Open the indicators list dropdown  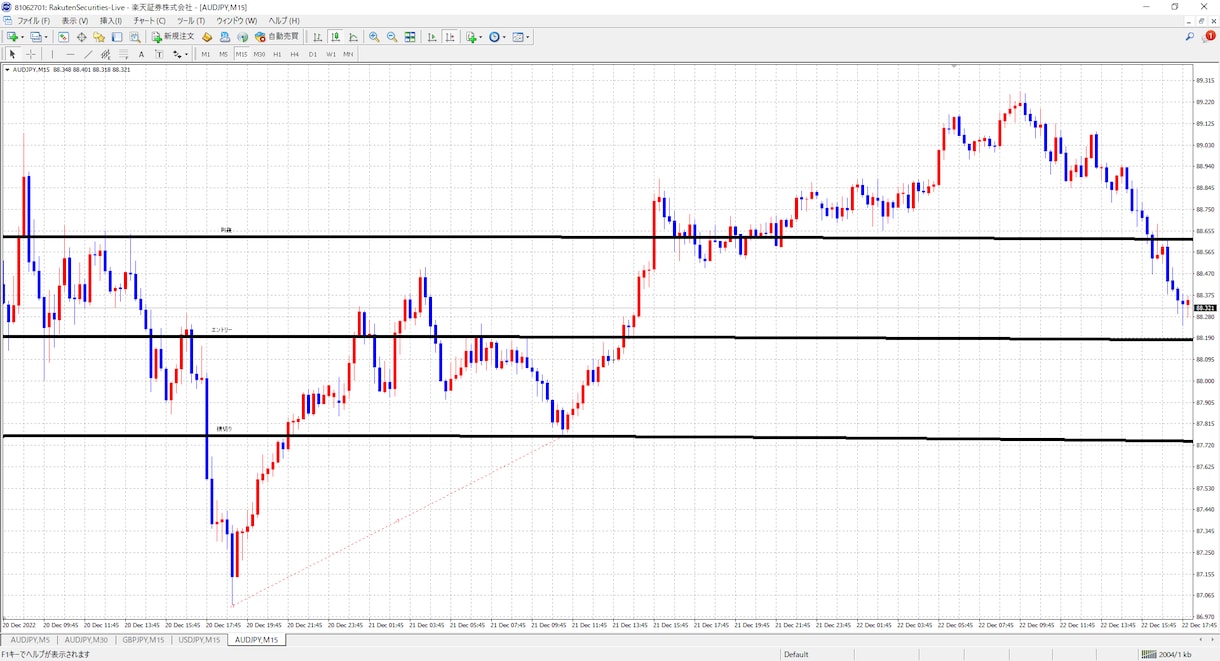coord(473,37)
